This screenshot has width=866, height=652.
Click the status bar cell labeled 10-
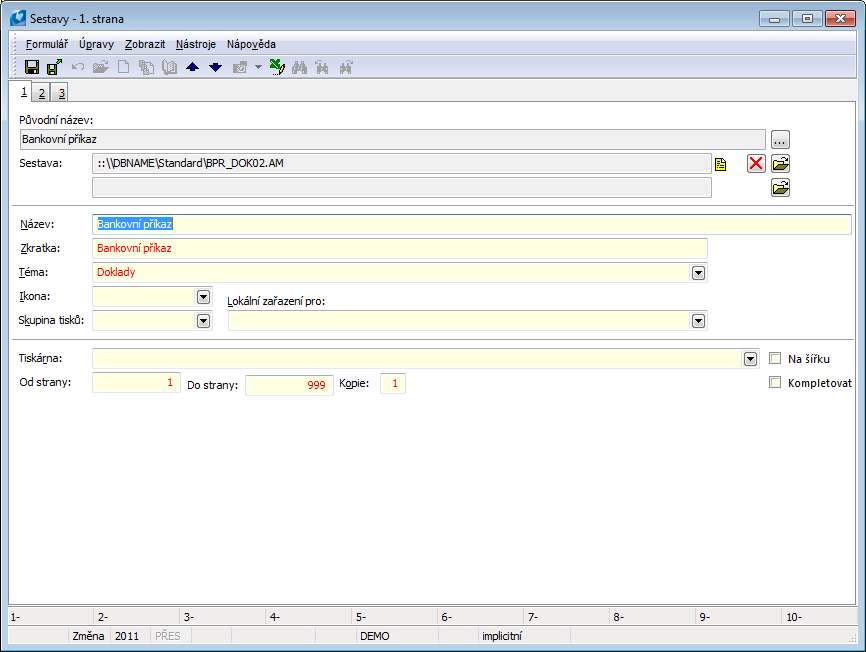pyautogui.click(x=820, y=617)
